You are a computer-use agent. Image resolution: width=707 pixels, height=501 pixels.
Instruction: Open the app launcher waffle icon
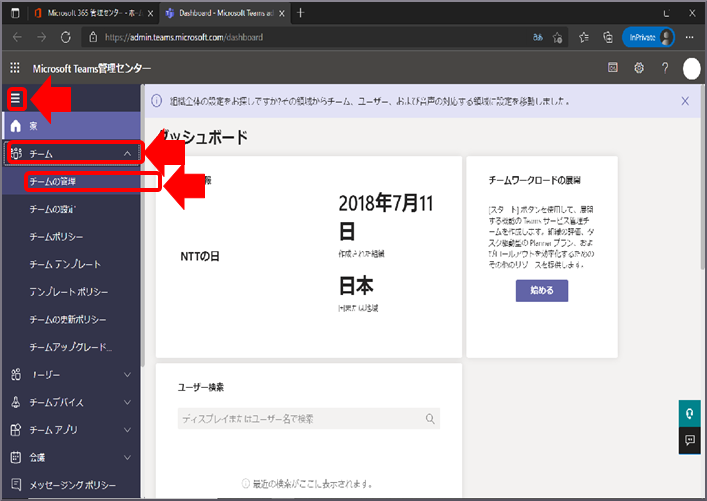coord(15,68)
